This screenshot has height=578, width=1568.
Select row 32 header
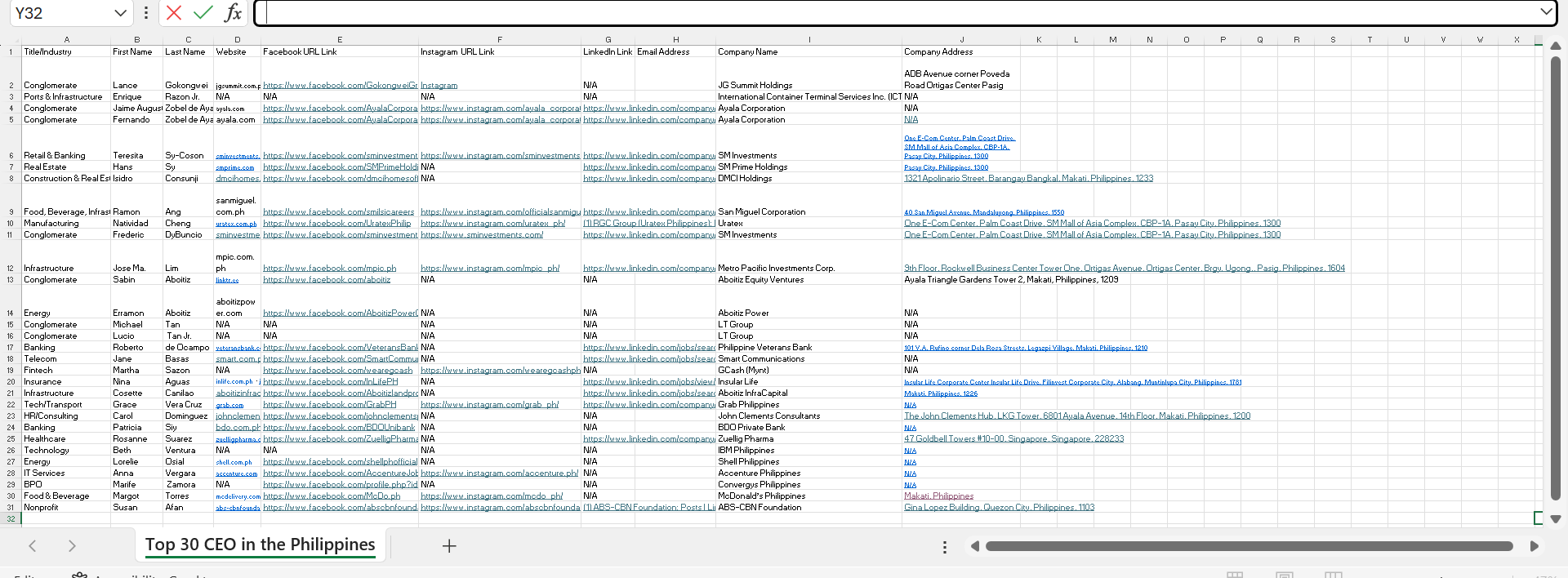point(11,518)
